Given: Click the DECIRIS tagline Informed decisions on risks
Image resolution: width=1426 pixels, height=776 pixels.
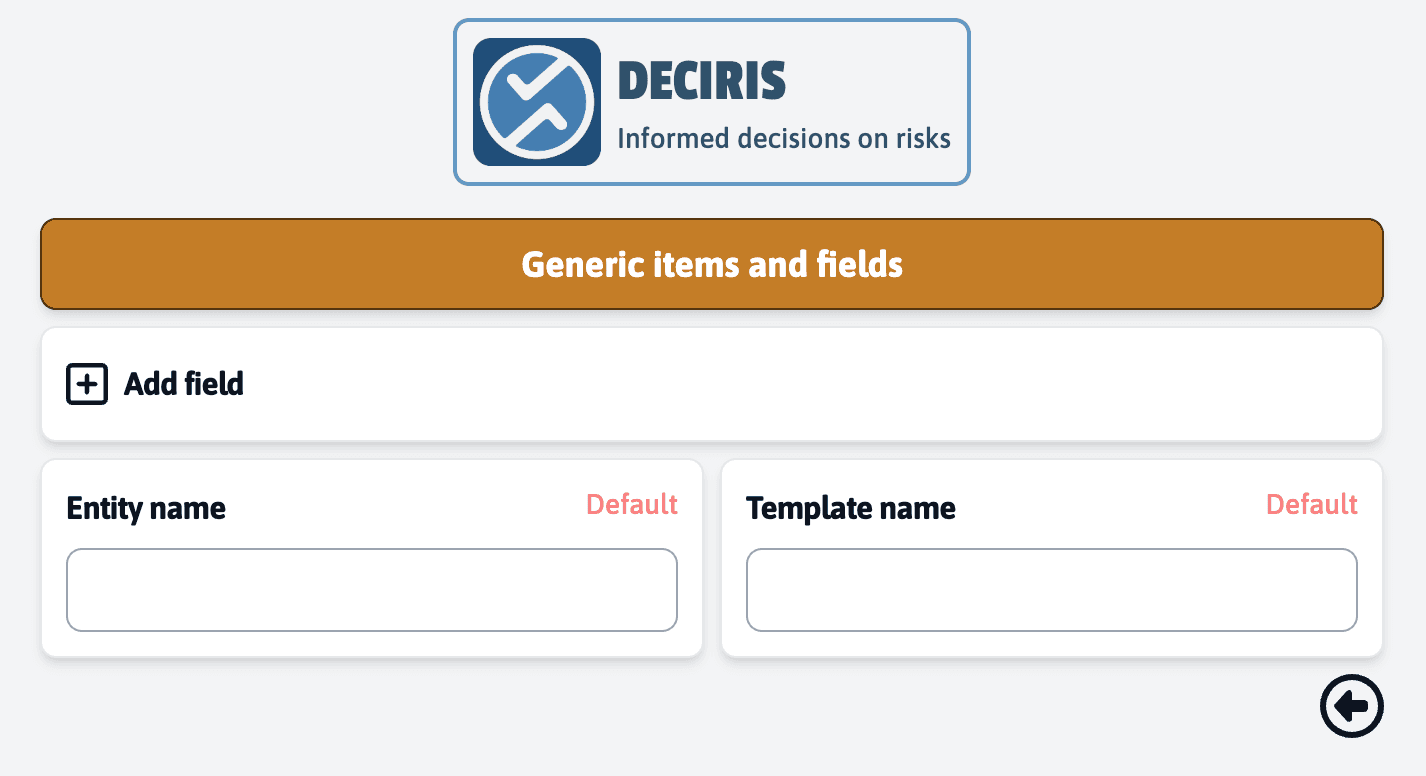Looking at the screenshot, I should click(x=785, y=138).
